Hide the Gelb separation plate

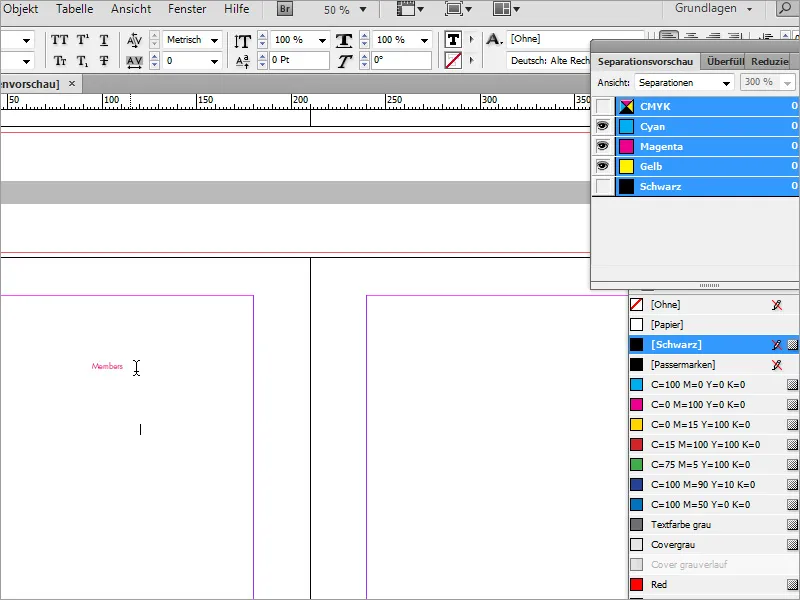[603, 166]
